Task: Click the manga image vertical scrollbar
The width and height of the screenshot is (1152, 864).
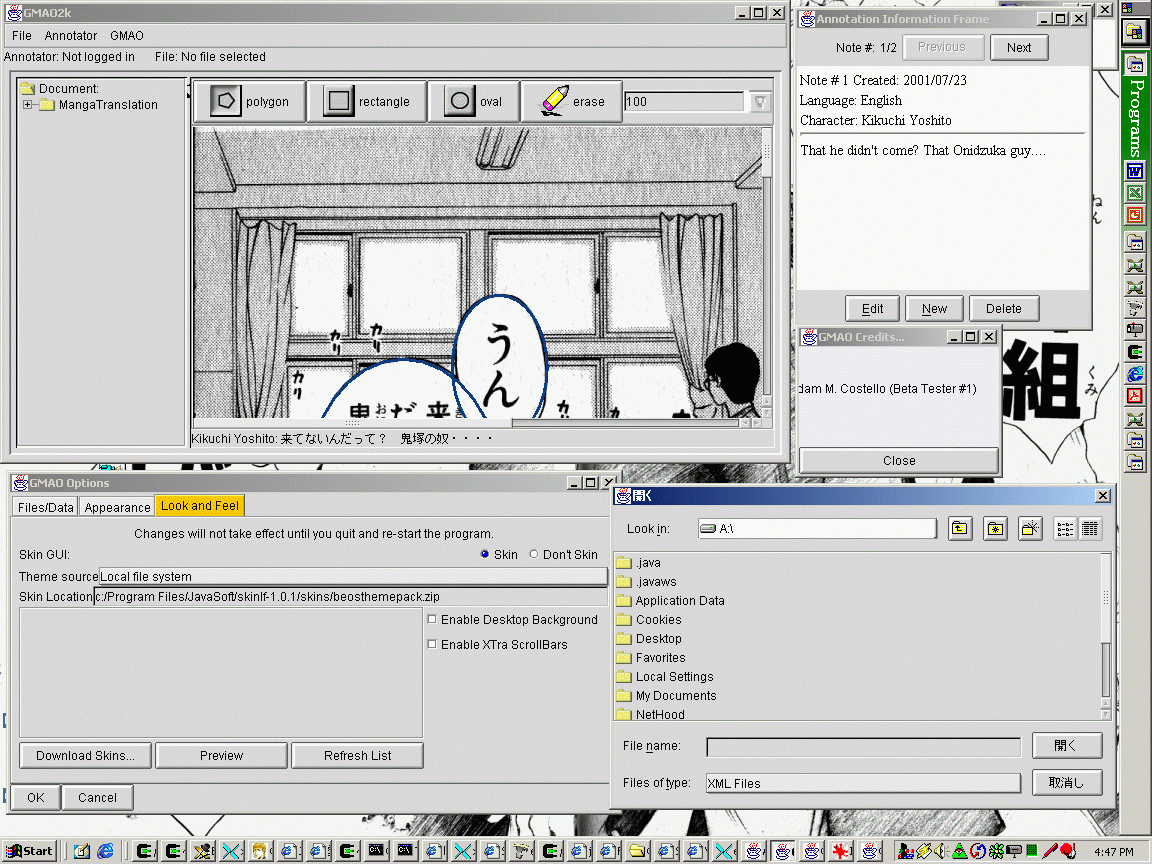Action: coord(767,272)
